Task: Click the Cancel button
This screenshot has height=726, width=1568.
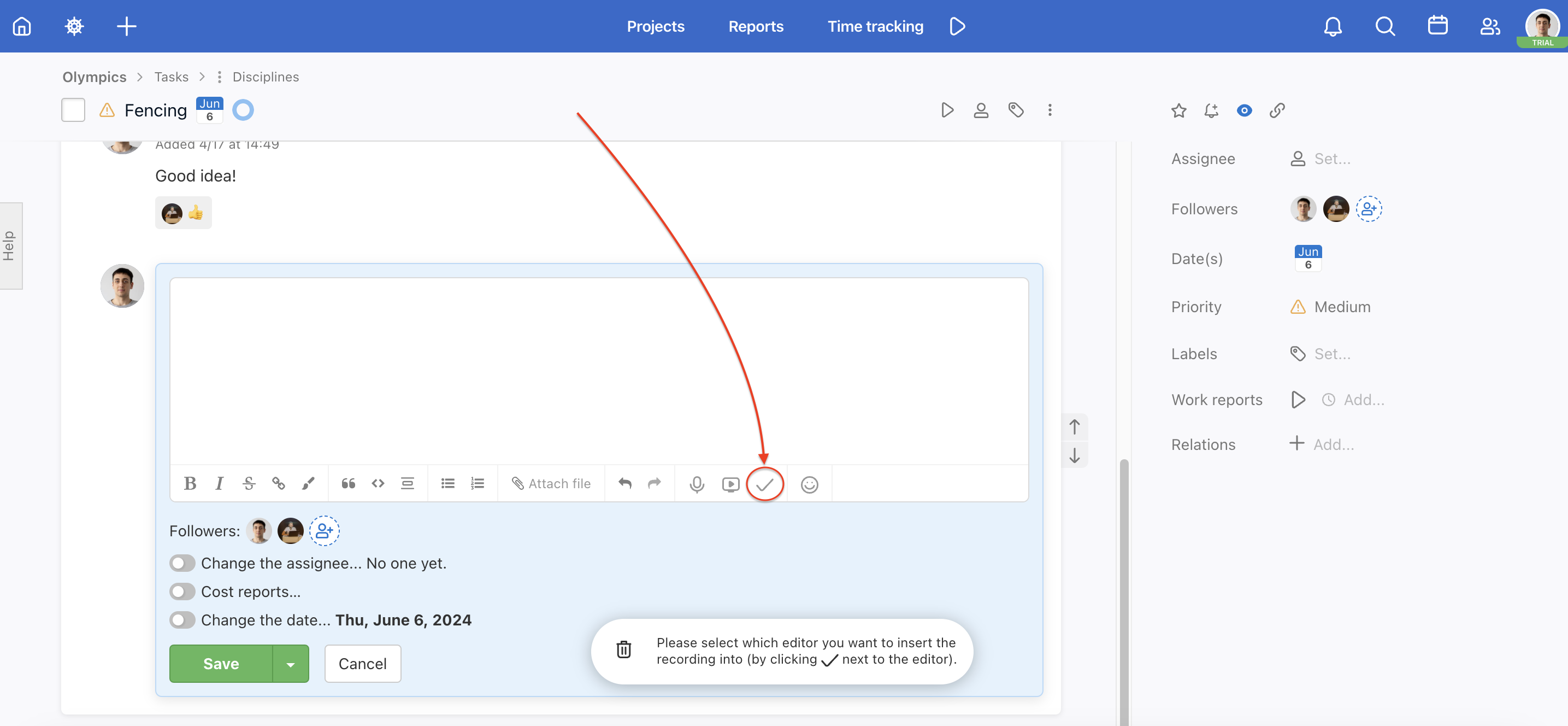Action: 362,663
